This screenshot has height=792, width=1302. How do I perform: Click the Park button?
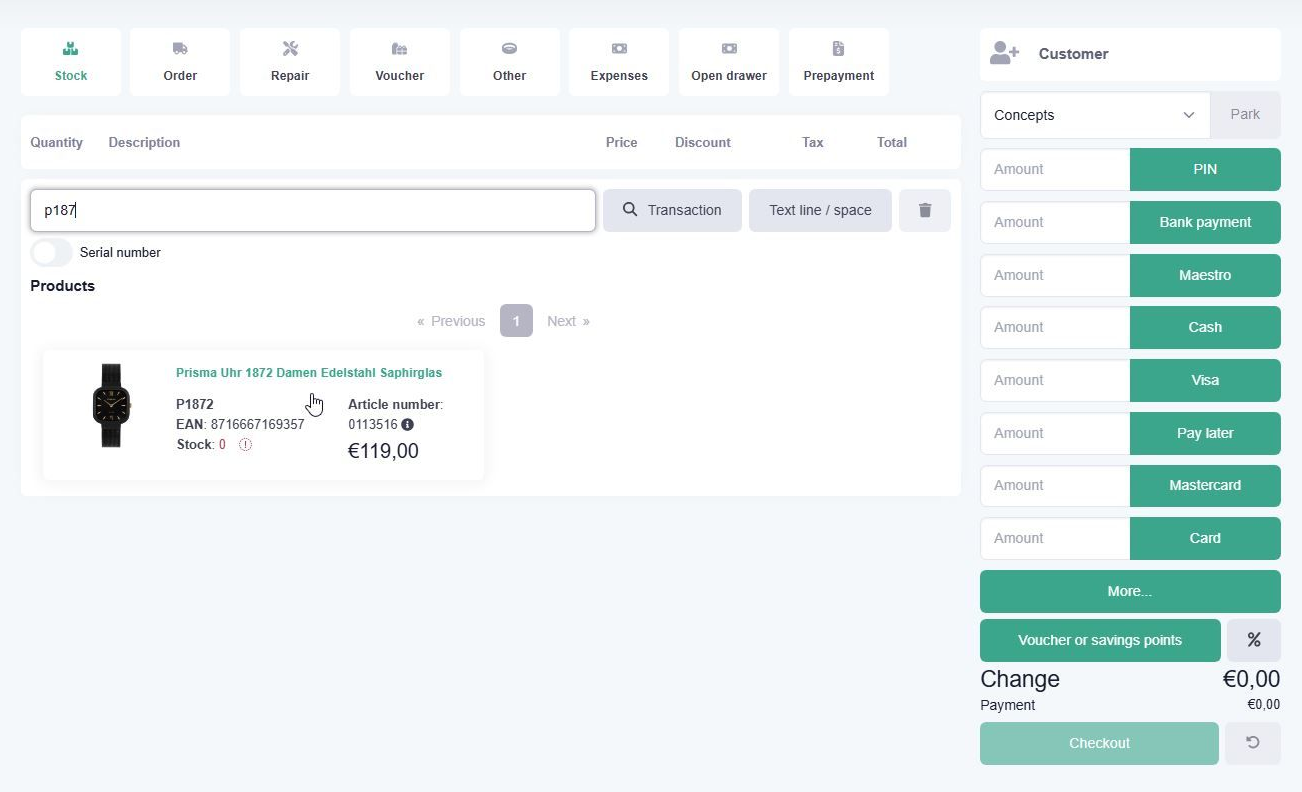[1245, 115]
